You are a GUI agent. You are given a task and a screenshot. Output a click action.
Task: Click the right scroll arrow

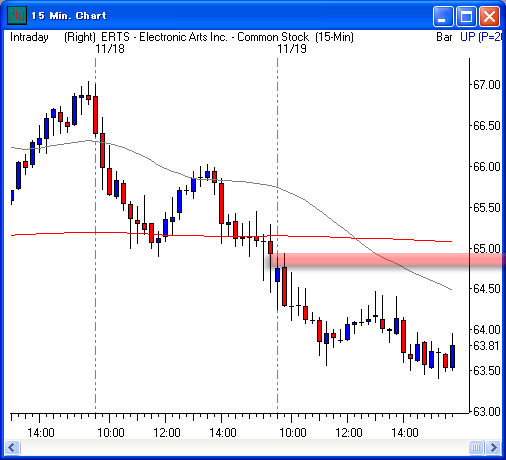pyautogui.click(x=493, y=447)
